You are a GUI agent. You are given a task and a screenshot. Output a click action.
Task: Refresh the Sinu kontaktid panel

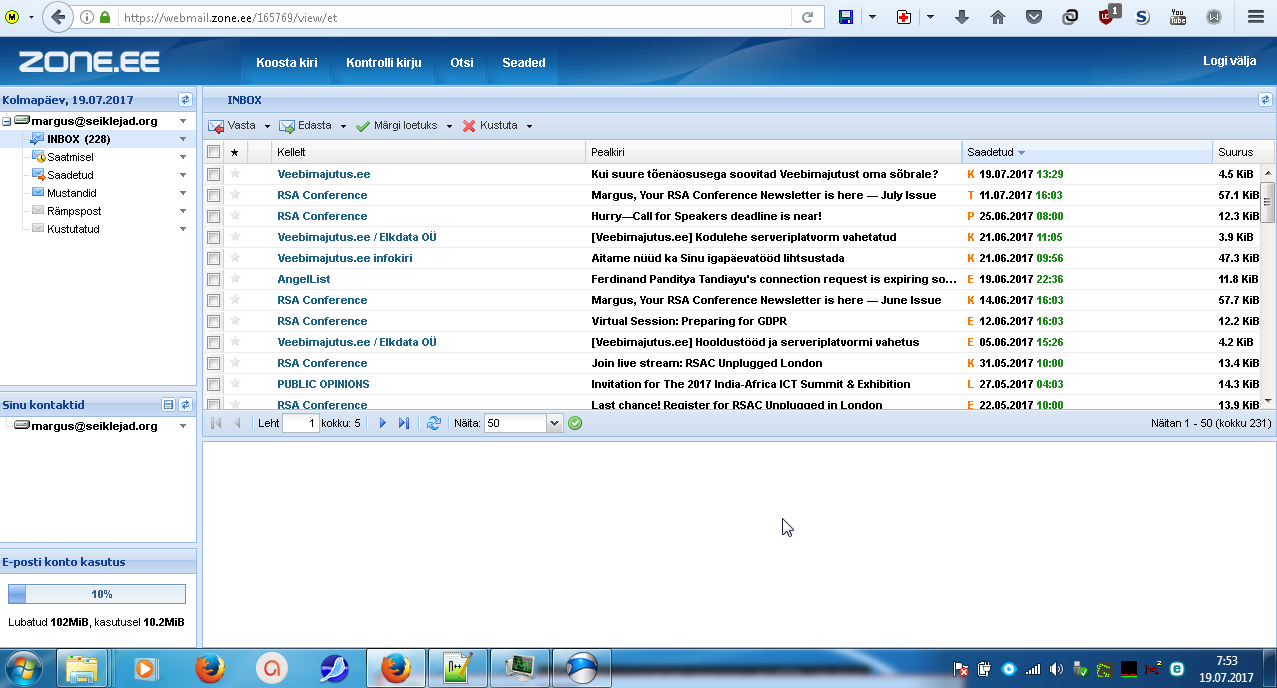point(185,405)
